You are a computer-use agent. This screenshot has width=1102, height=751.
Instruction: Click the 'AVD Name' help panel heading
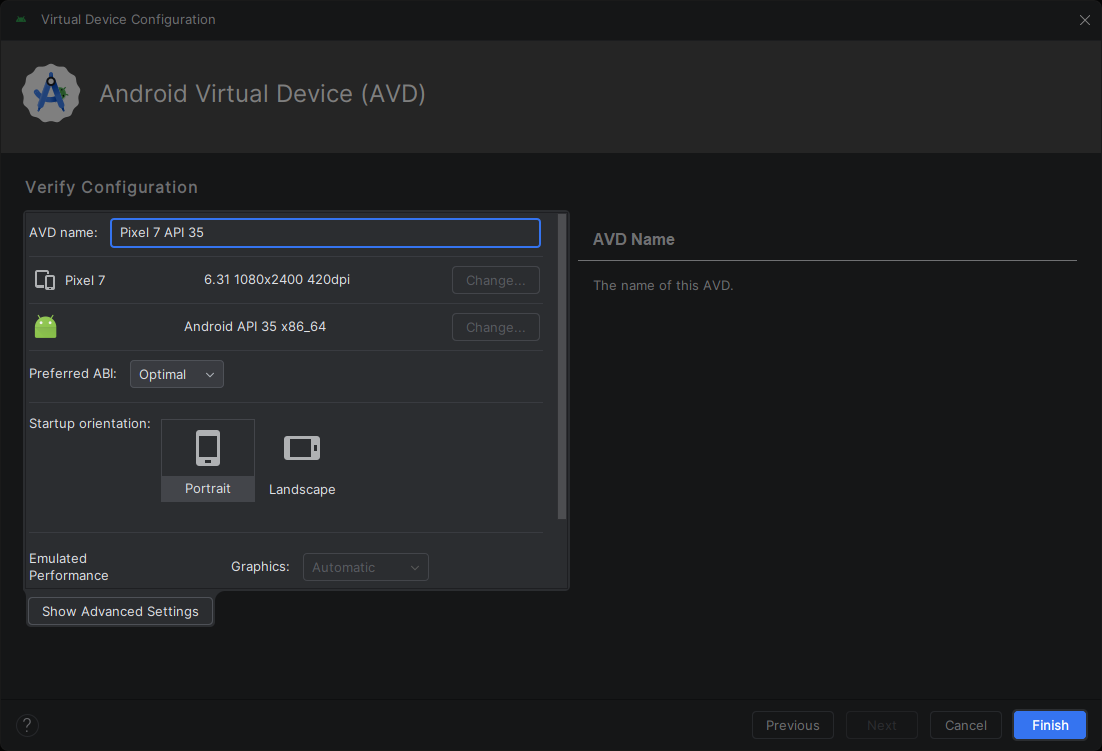click(x=634, y=240)
